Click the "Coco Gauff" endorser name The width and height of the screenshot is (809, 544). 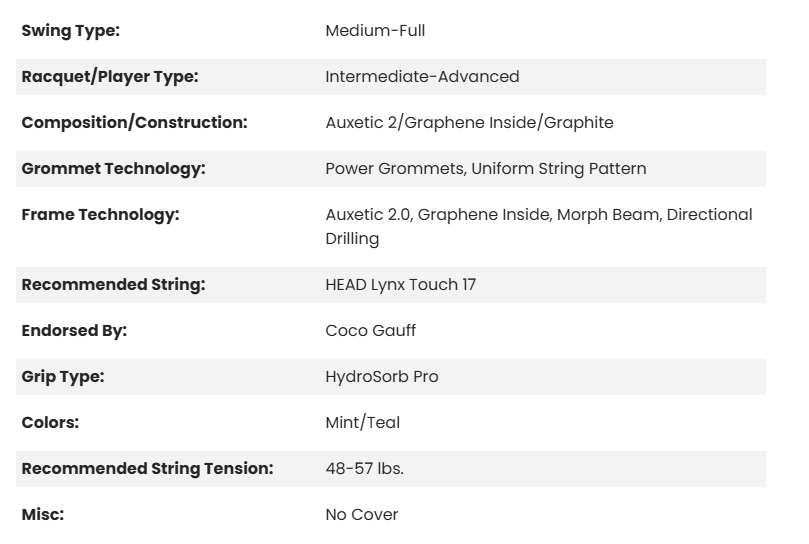(370, 331)
